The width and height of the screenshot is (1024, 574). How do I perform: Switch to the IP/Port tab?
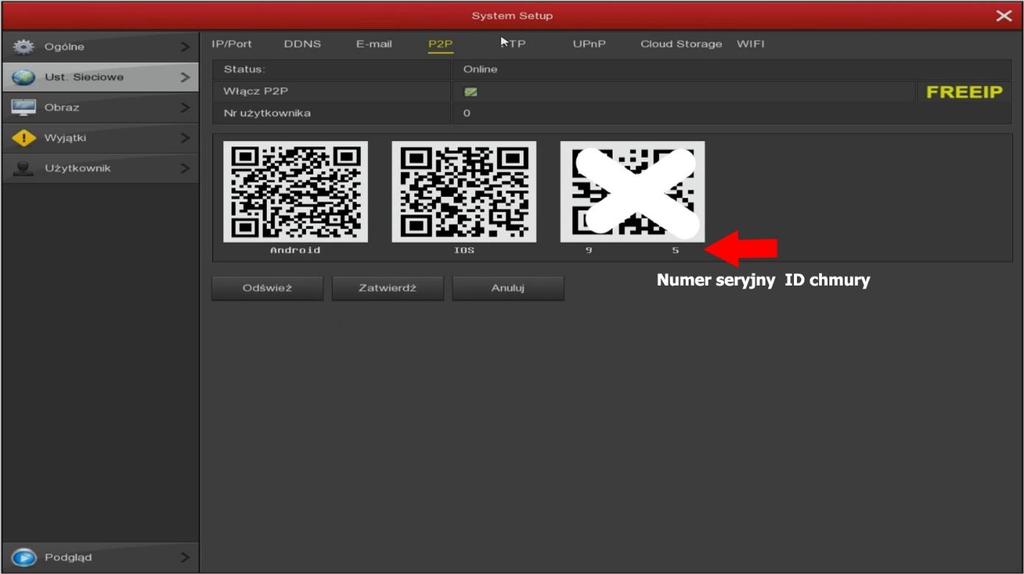click(x=231, y=44)
